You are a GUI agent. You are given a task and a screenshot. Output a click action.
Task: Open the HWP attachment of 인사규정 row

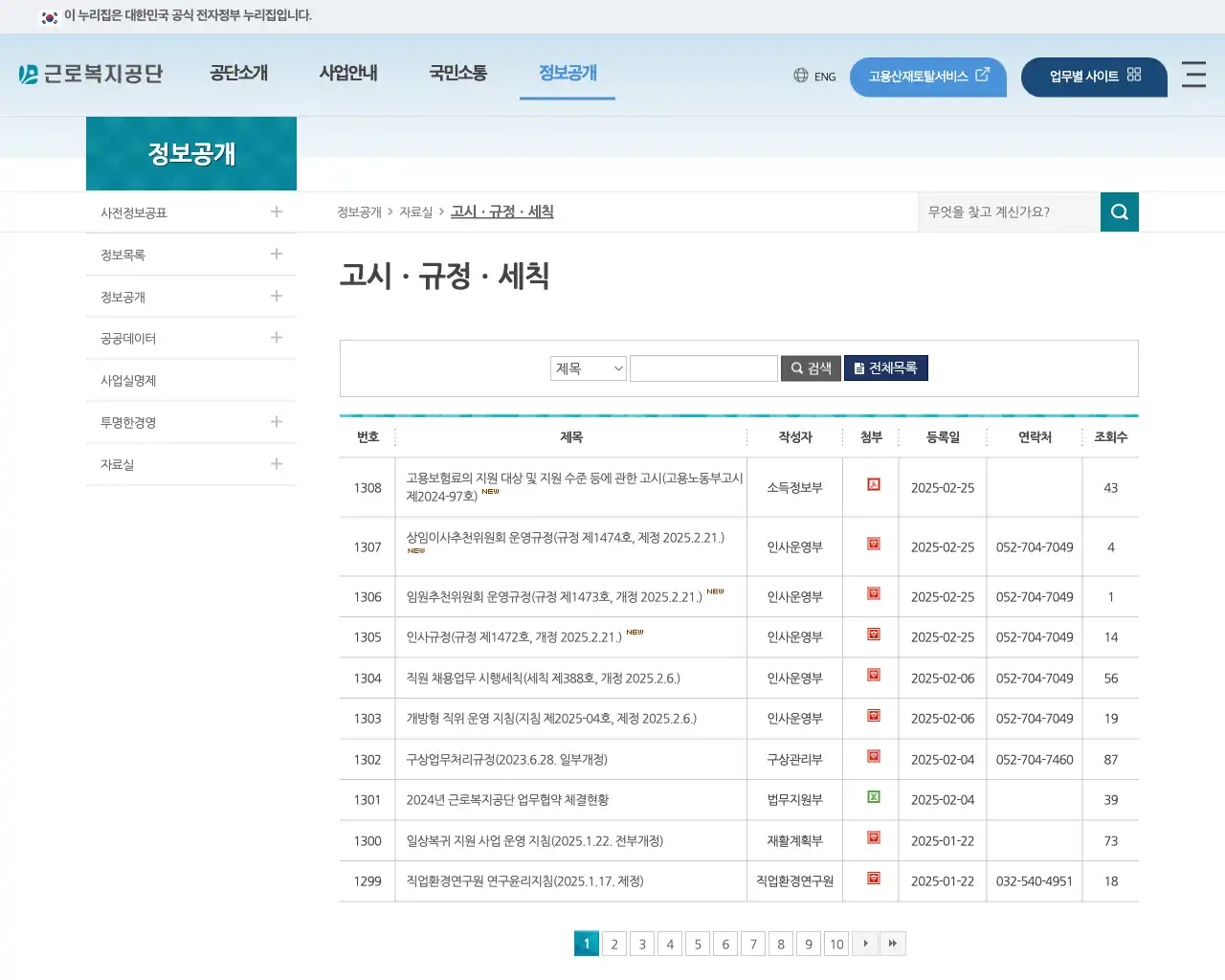pyautogui.click(x=872, y=634)
